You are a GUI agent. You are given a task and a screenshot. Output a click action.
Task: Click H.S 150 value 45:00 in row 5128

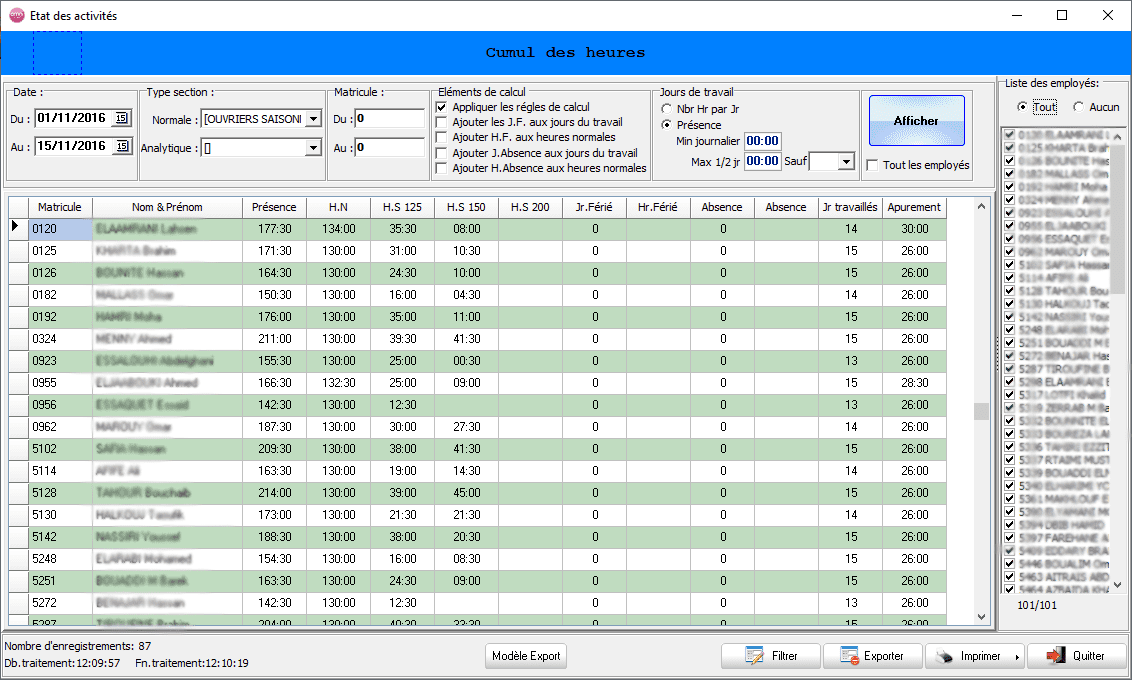click(x=466, y=492)
